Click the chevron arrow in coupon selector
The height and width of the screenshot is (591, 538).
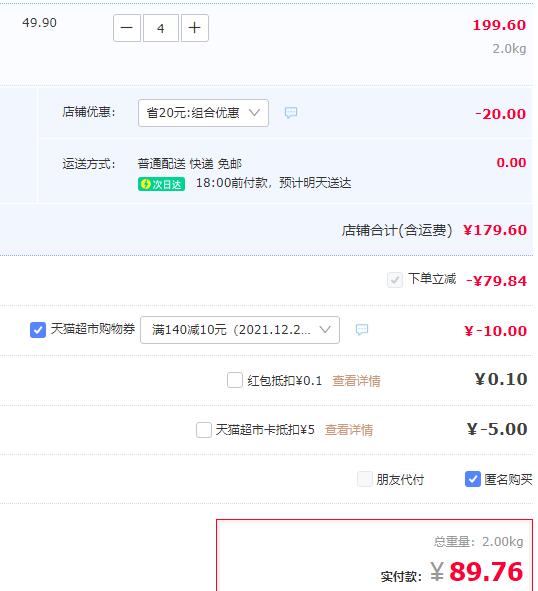[325, 329]
